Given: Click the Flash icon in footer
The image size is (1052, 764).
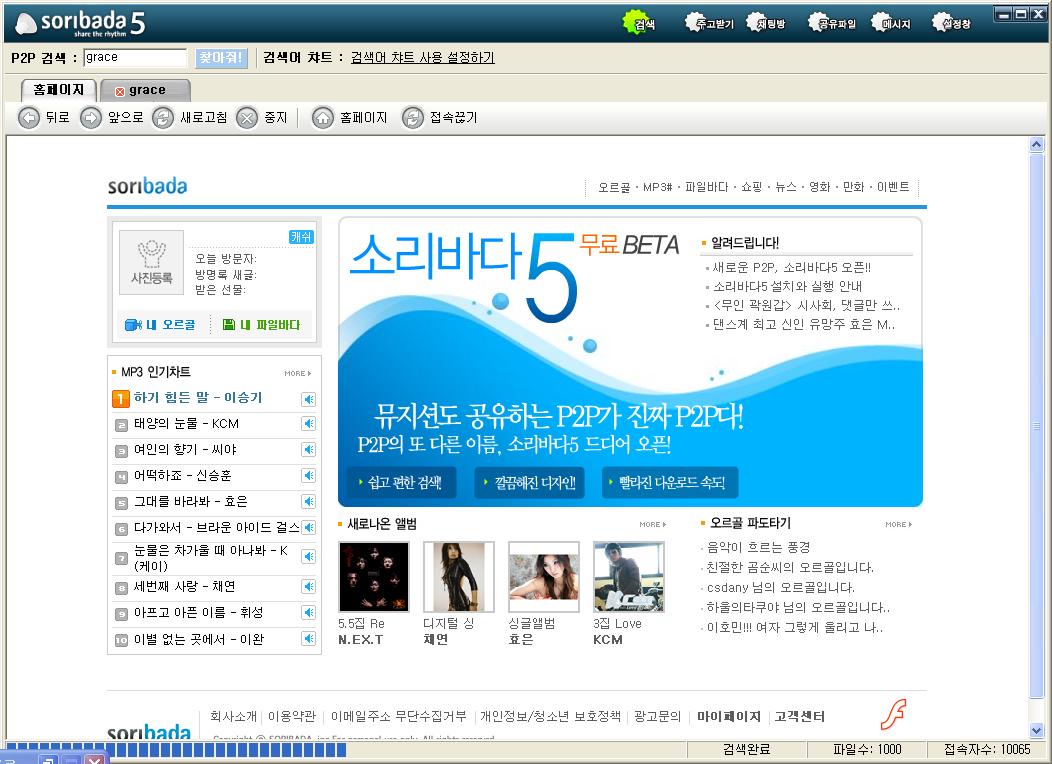Looking at the screenshot, I should click(894, 715).
